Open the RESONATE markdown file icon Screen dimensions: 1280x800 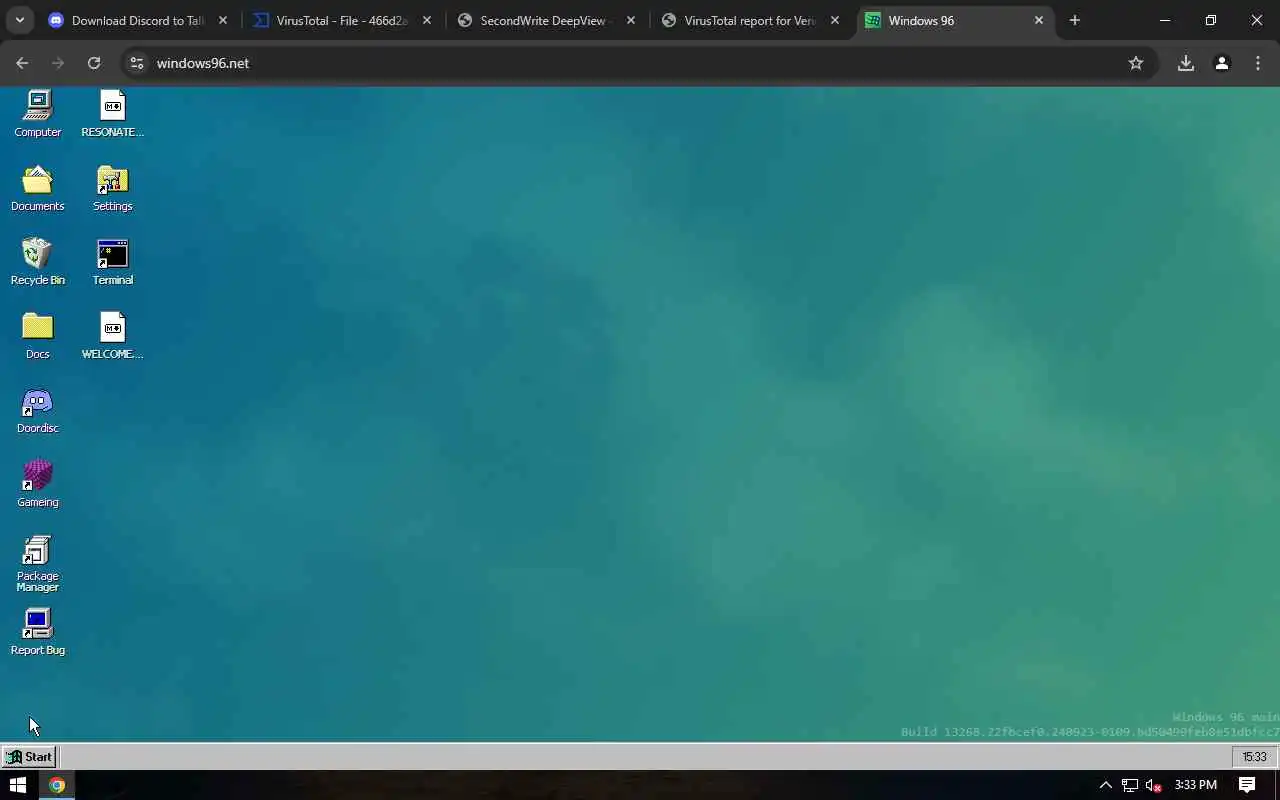[112, 113]
